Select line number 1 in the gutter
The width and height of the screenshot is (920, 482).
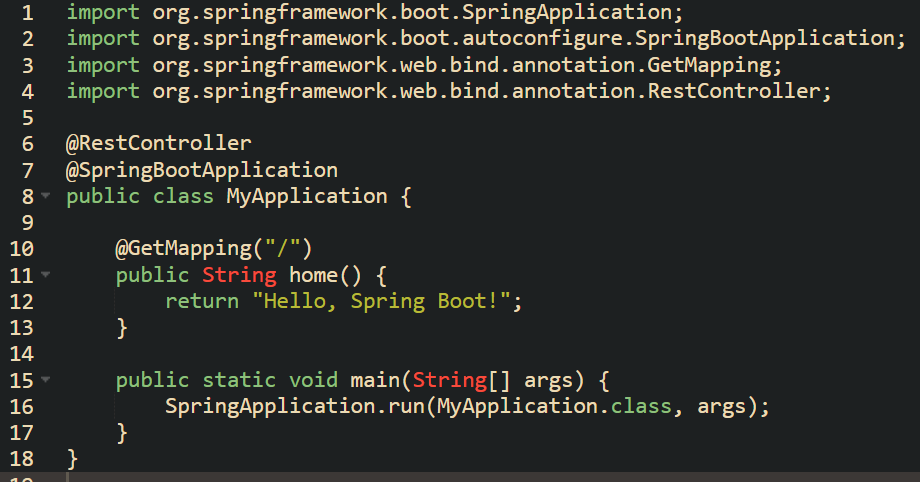tap(28, 12)
